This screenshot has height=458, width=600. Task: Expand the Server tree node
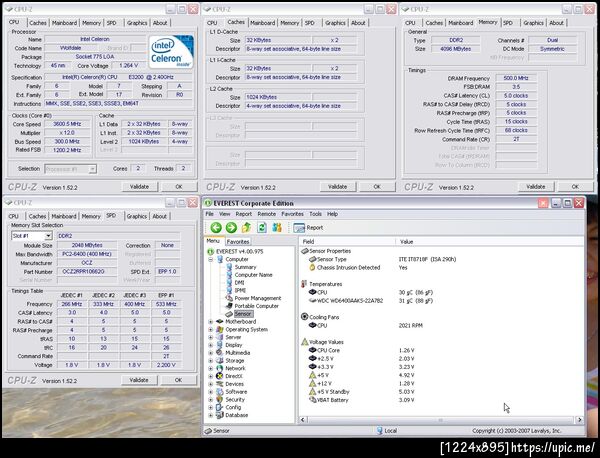click(x=210, y=337)
